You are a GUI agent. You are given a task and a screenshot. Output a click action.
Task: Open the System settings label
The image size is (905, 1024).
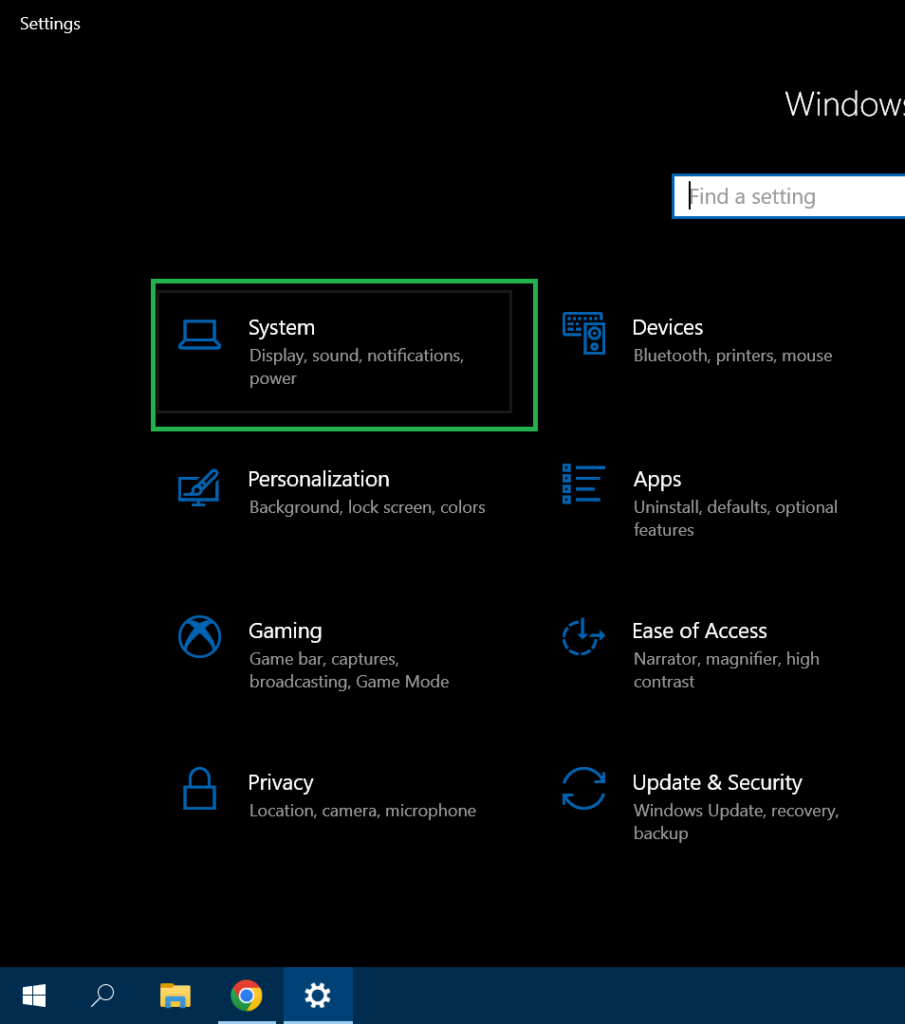click(281, 328)
